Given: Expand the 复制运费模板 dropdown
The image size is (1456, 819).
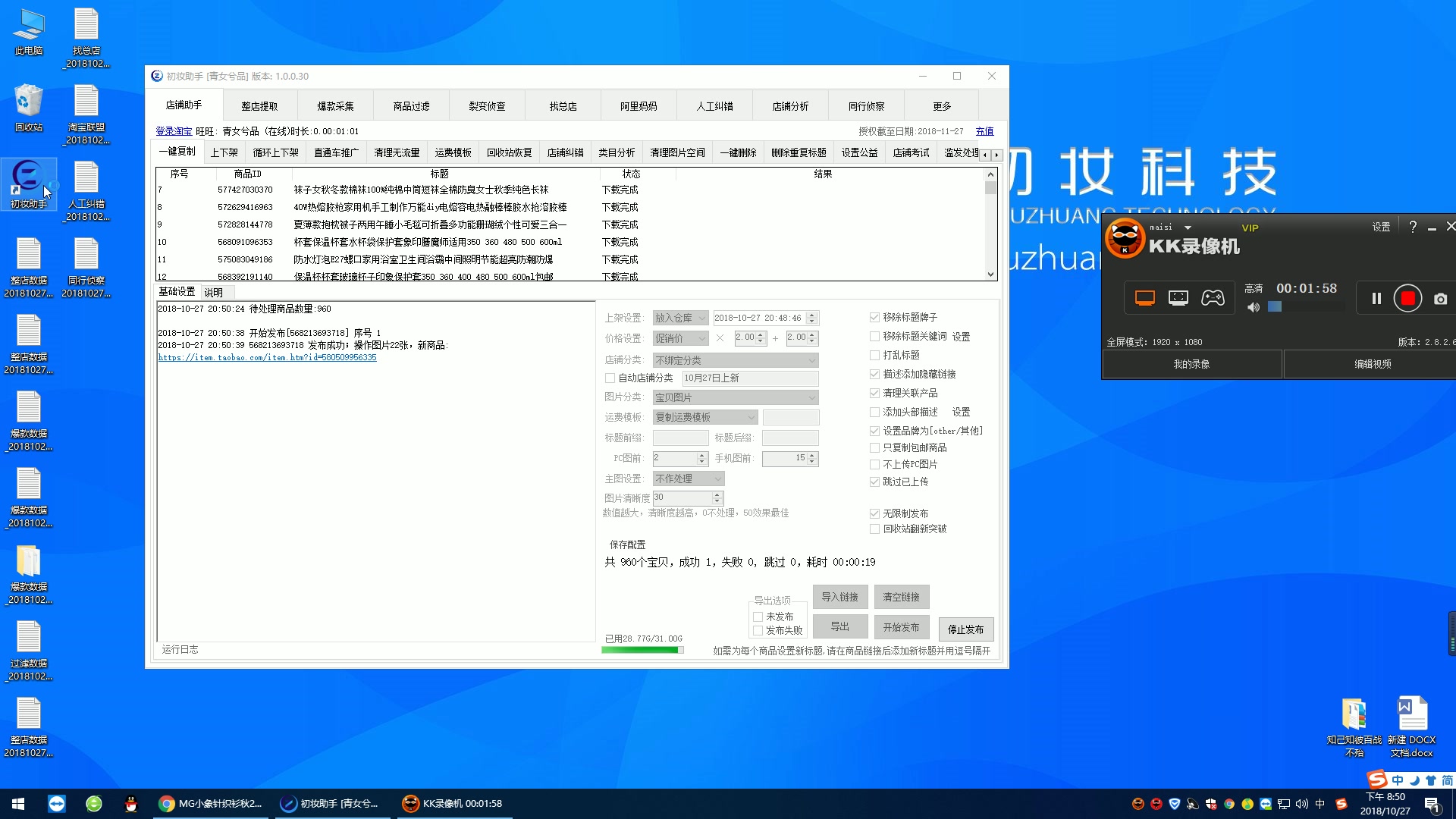Looking at the screenshot, I should [705, 417].
